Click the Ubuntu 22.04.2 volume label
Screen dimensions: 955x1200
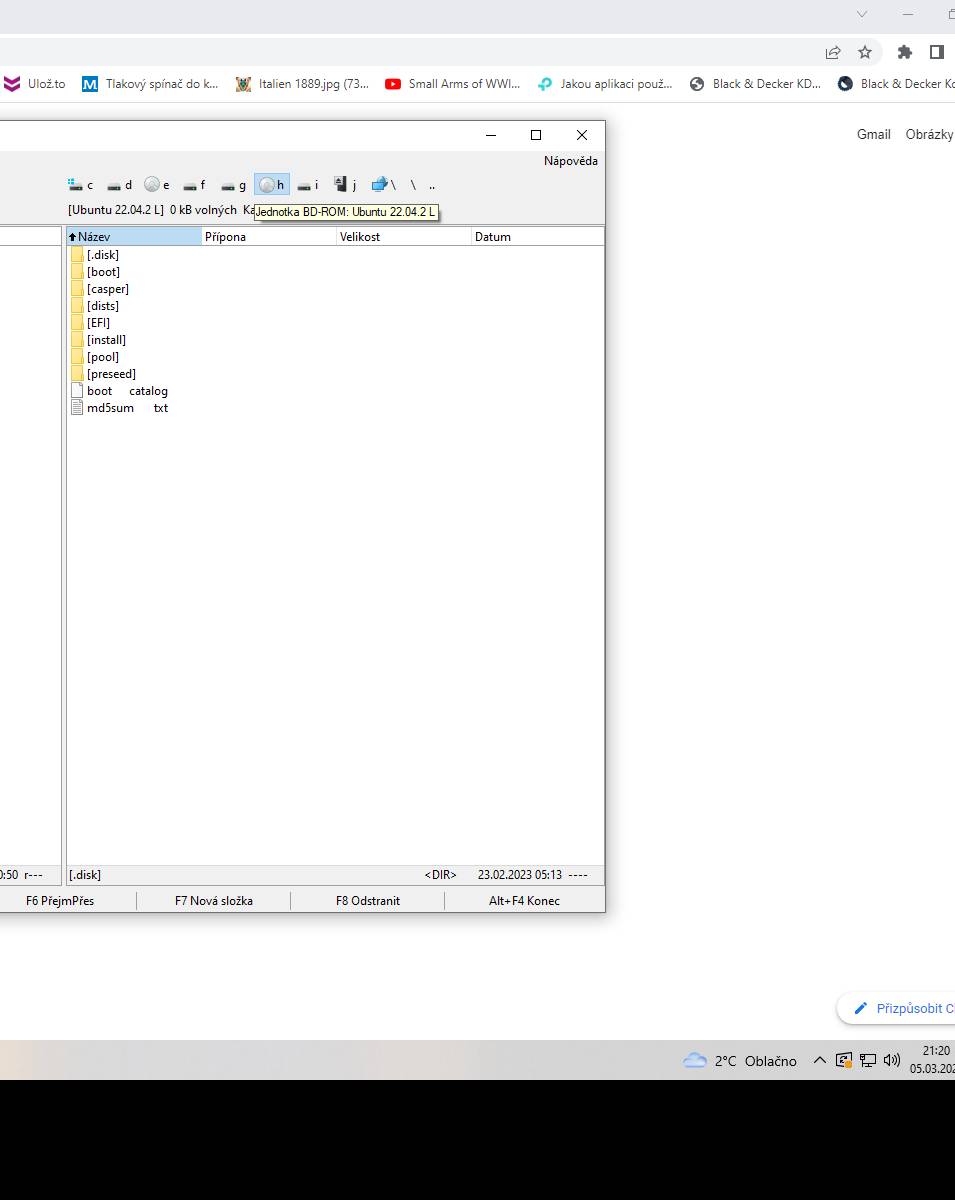pos(116,210)
